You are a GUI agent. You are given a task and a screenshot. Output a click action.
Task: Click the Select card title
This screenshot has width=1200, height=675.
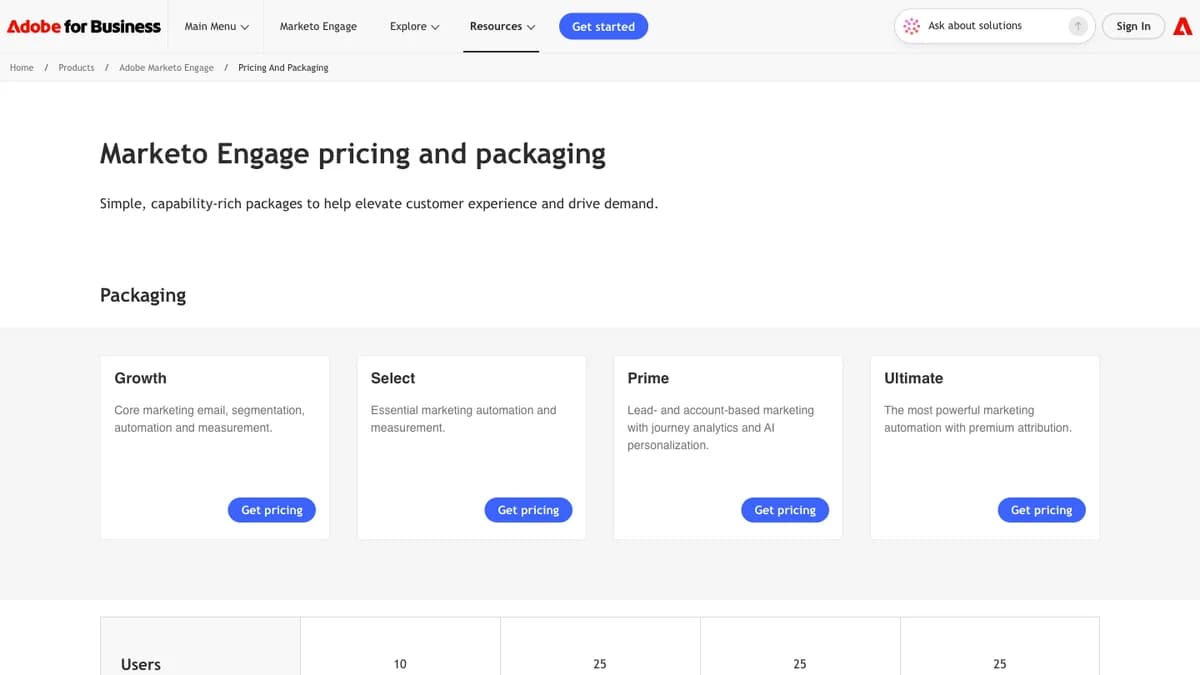click(x=393, y=378)
